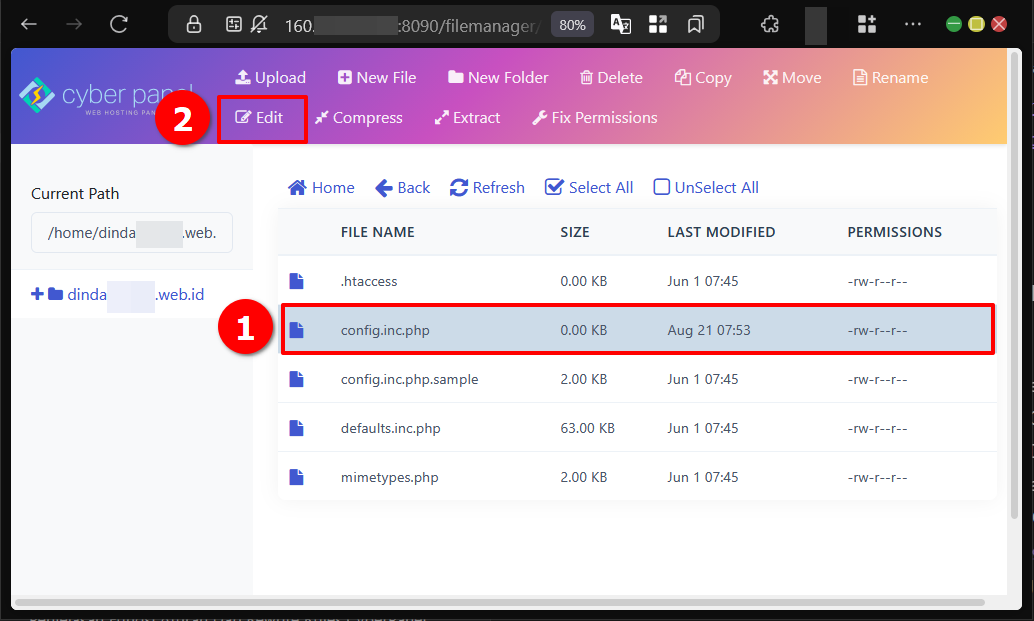
Task: Click the Current Path input field
Action: [x=131, y=233]
